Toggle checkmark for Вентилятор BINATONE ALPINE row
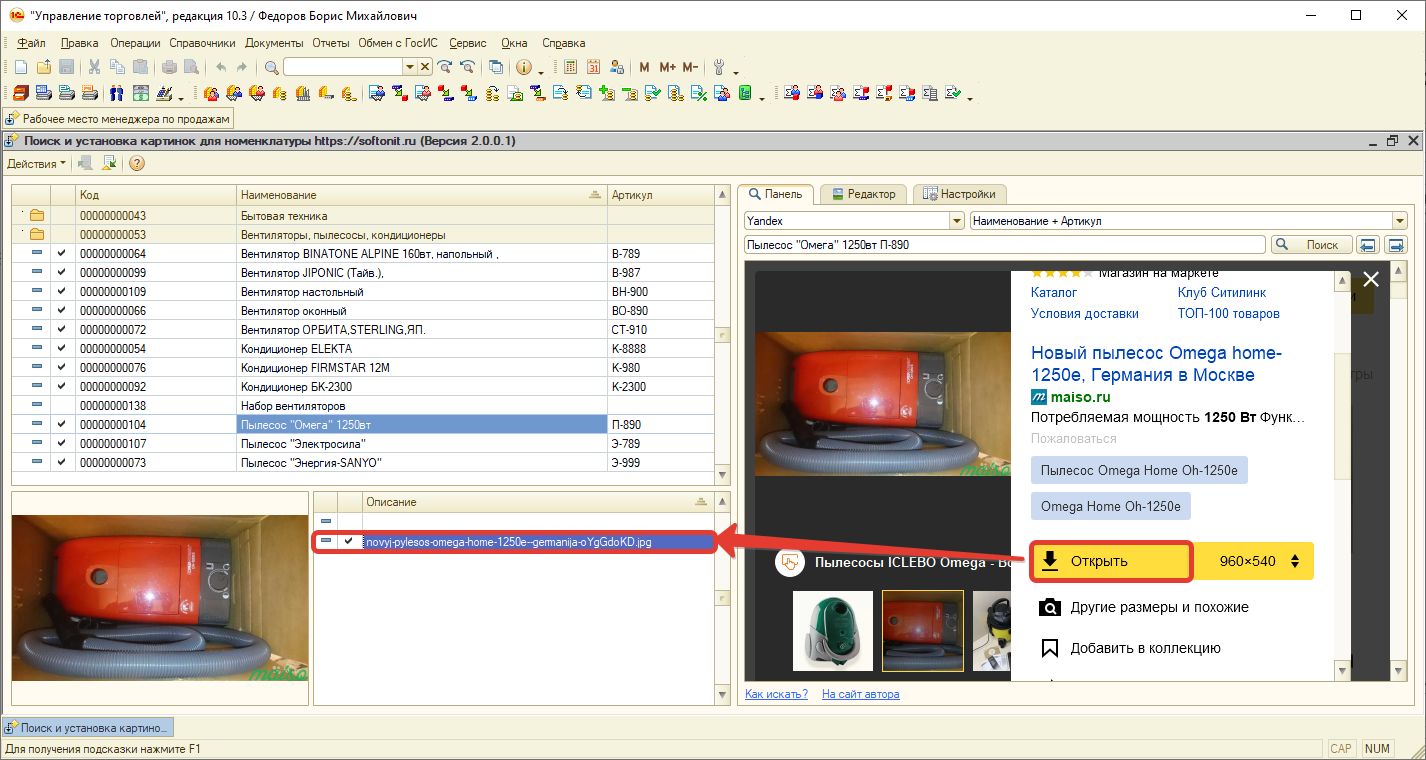The width and height of the screenshot is (1426, 760). pyautogui.click(x=63, y=254)
